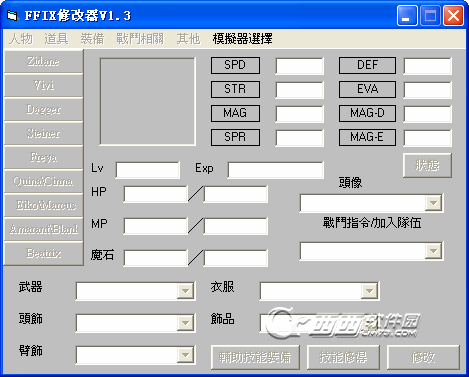Minimize the FFIX修改器 window
Viewport: 469px width, 377px height.
[x=407, y=16]
